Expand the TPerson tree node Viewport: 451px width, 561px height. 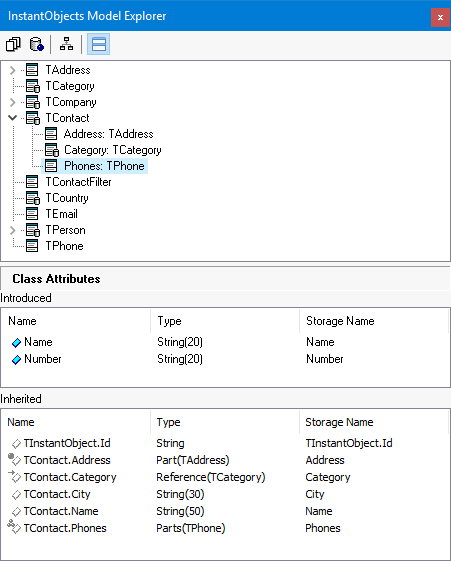click(x=13, y=230)
